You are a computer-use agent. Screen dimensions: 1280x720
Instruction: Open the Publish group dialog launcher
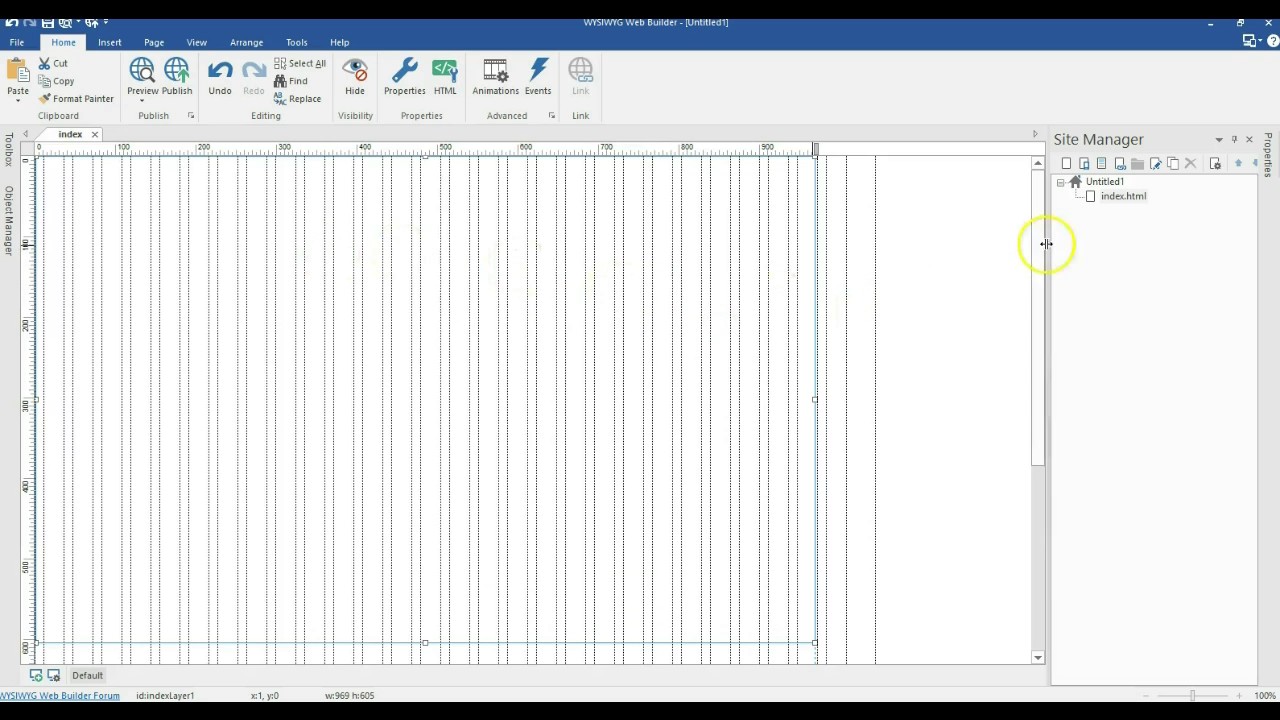(191, 116)
